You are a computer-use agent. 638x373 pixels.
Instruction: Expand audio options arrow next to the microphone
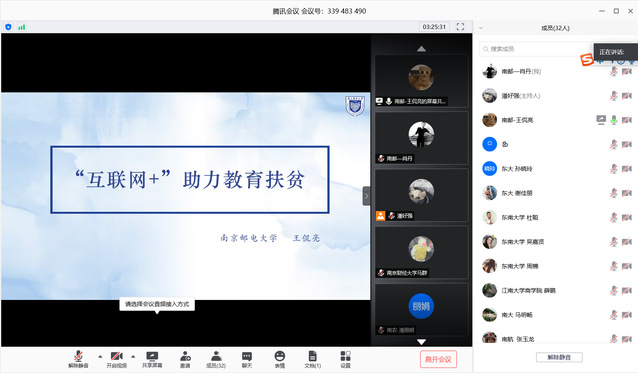[x=100, y=357]
